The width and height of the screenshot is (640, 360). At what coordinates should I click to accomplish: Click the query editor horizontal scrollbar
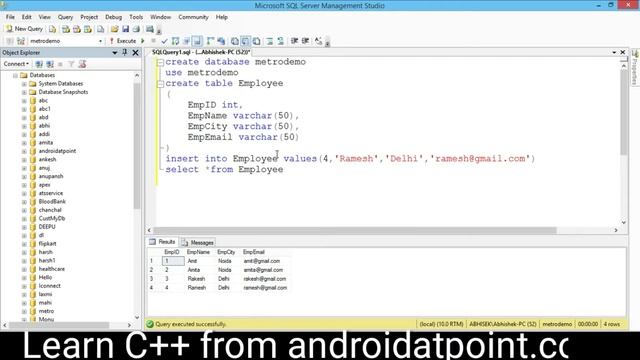355,230
